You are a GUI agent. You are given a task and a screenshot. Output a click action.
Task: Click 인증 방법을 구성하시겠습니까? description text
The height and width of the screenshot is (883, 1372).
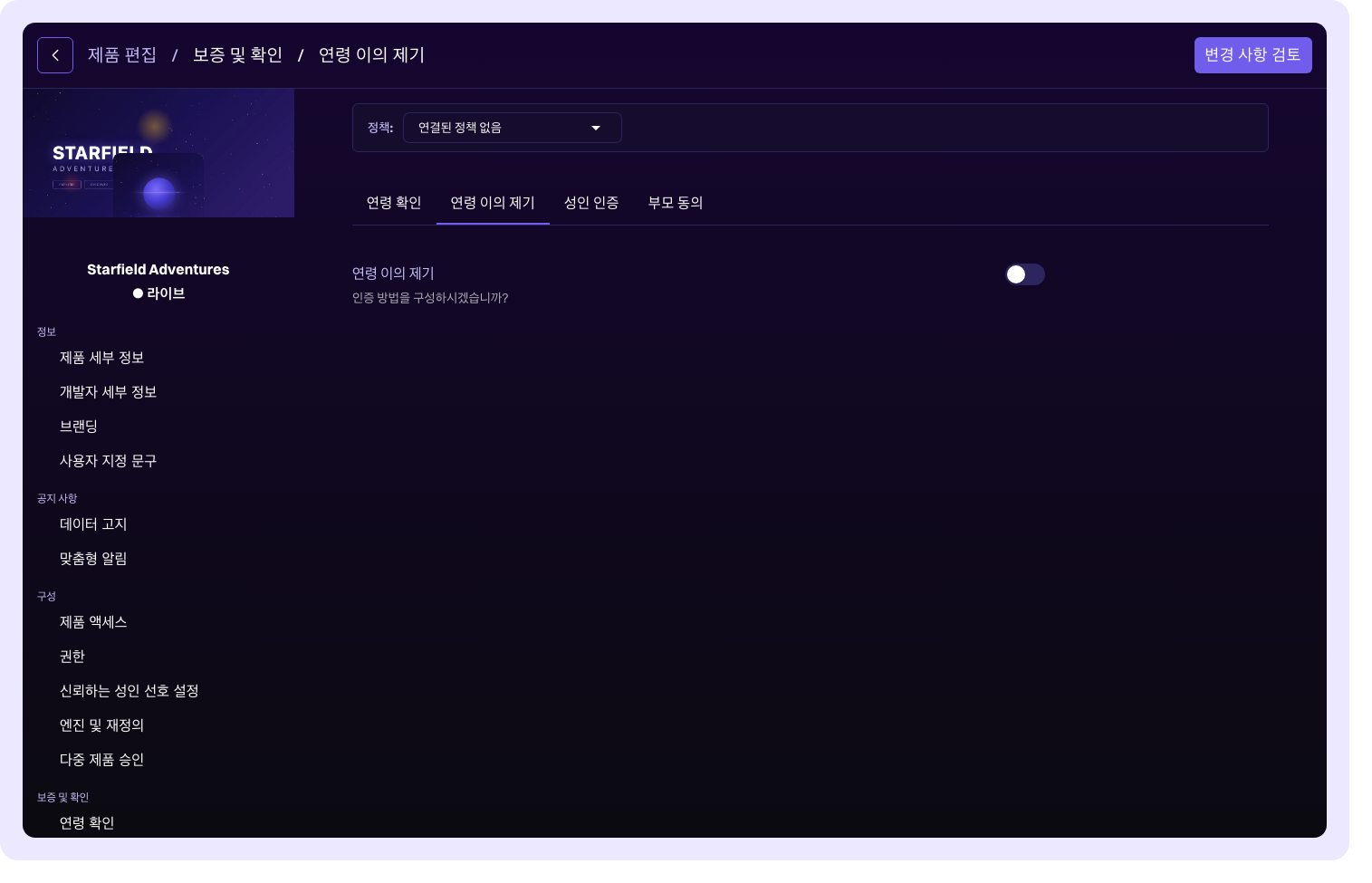[430, 298]
